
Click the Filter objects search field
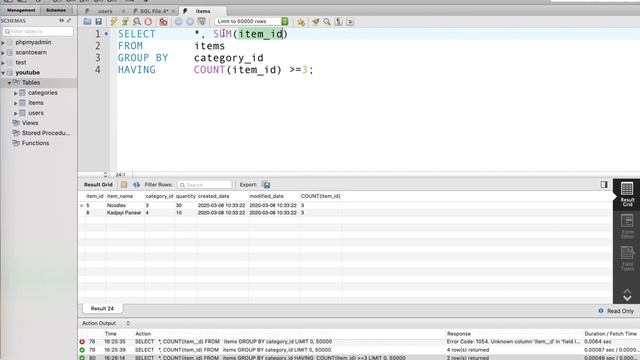coord(38,31)
